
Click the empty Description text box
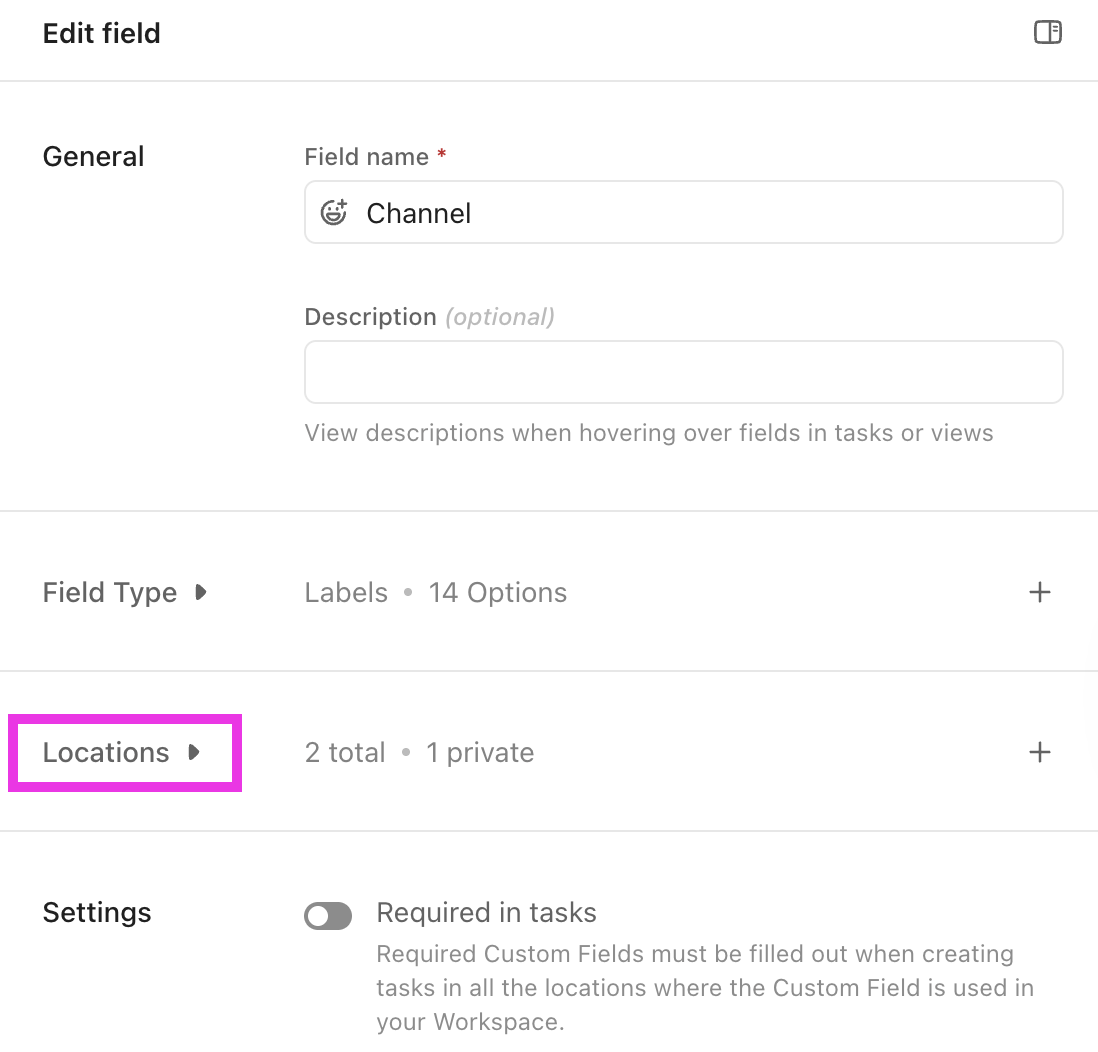(683, 372)
